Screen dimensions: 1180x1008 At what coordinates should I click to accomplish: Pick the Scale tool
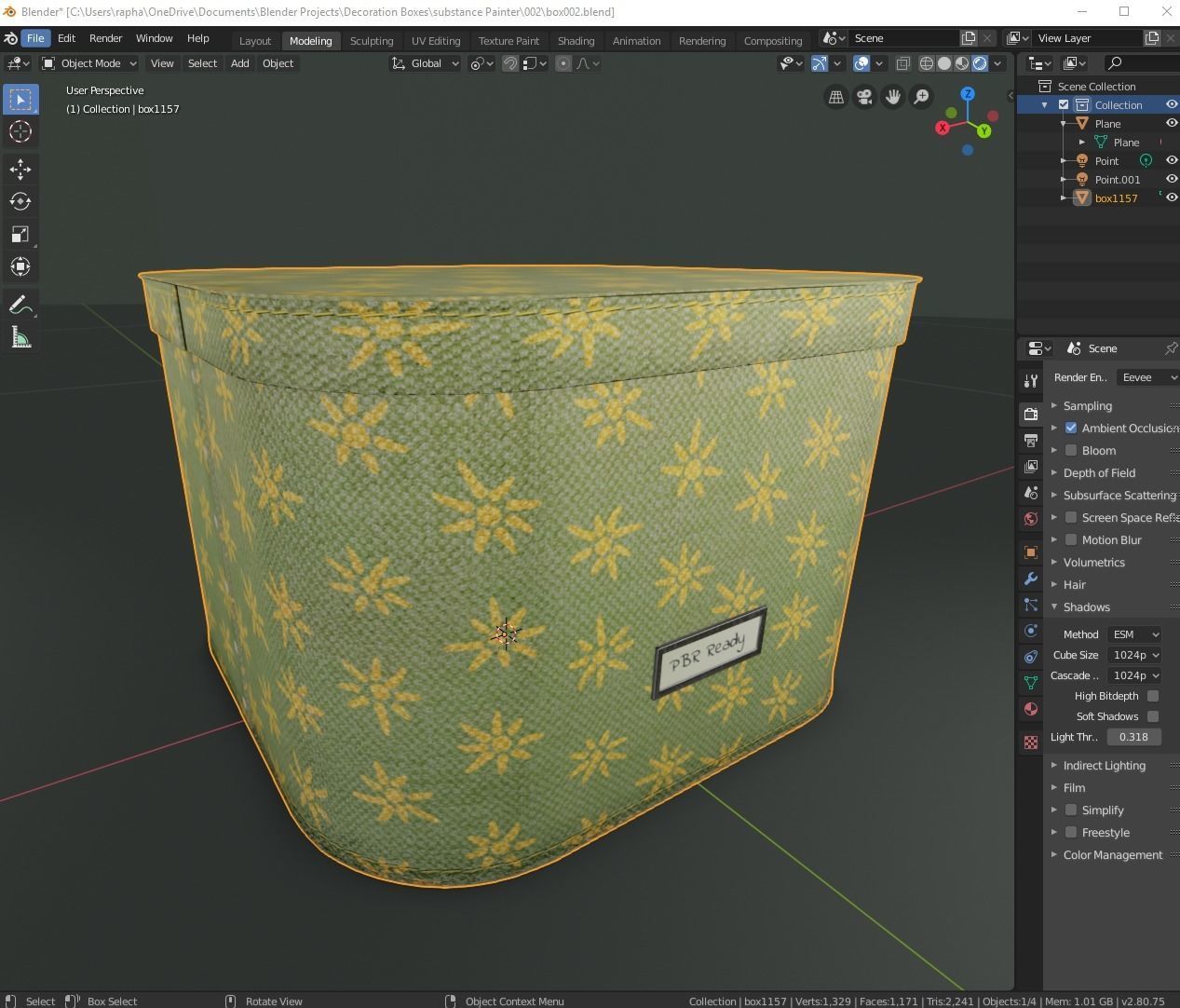[20, 234]
